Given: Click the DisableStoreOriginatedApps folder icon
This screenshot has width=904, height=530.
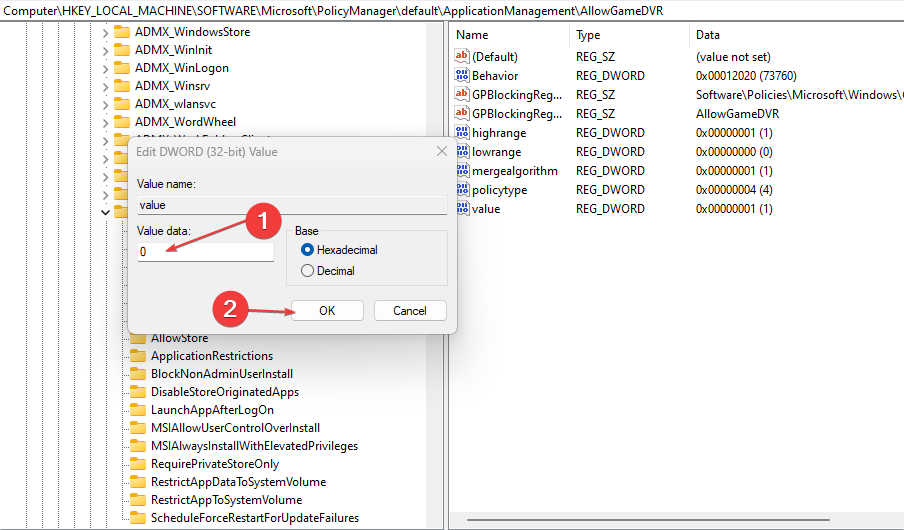Looking at the screenshot, I should click(138, 391).
